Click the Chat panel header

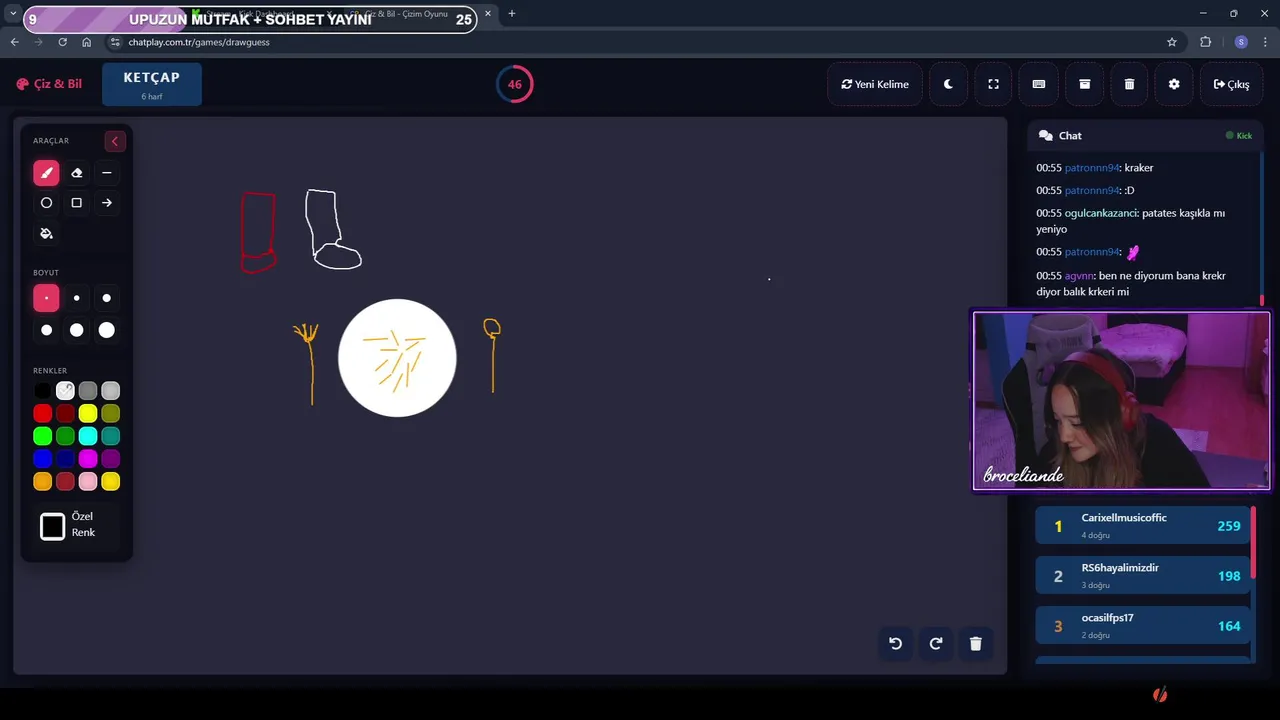tap(1144, 135)
